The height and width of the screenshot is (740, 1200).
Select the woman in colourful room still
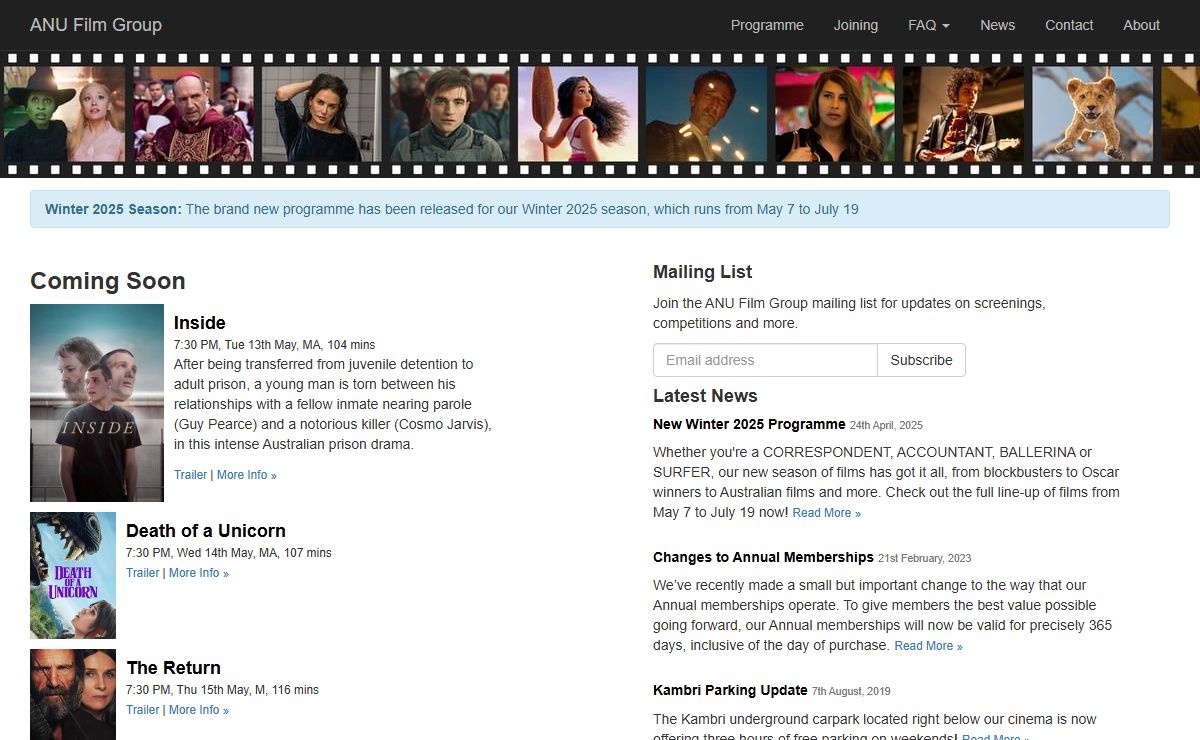click(834, 114)
